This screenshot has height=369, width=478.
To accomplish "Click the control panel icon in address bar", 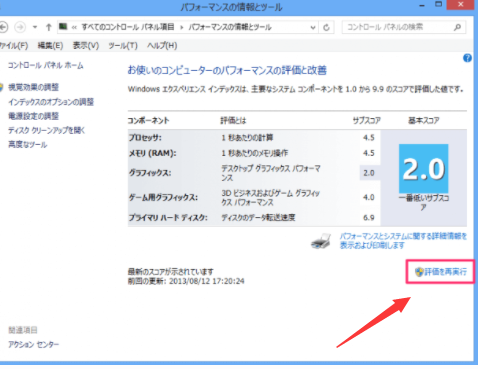I will pyautogui.click(x=63, y=26).
